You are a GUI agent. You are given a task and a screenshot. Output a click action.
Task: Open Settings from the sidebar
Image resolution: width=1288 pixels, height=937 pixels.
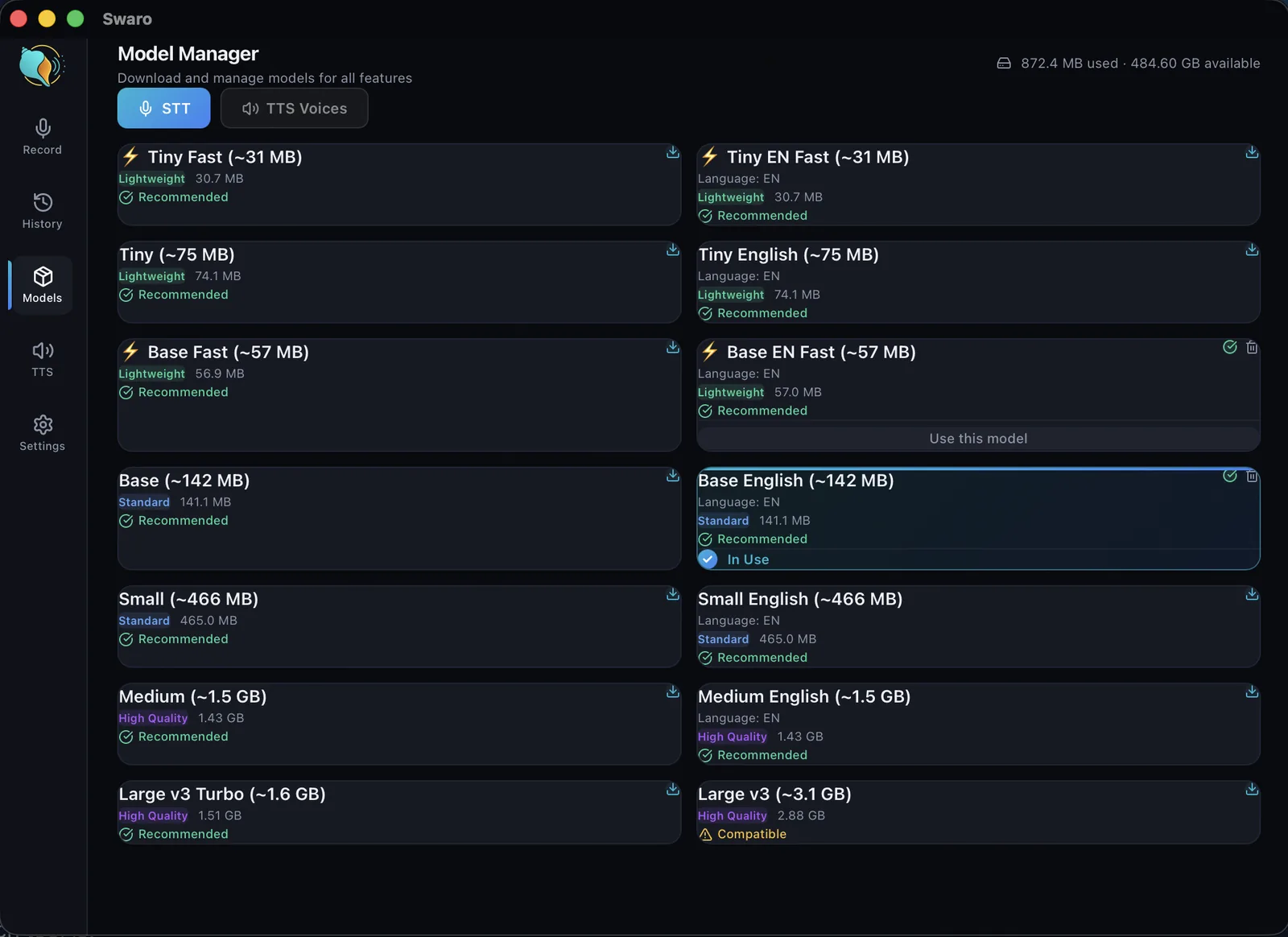coord(43,433)
